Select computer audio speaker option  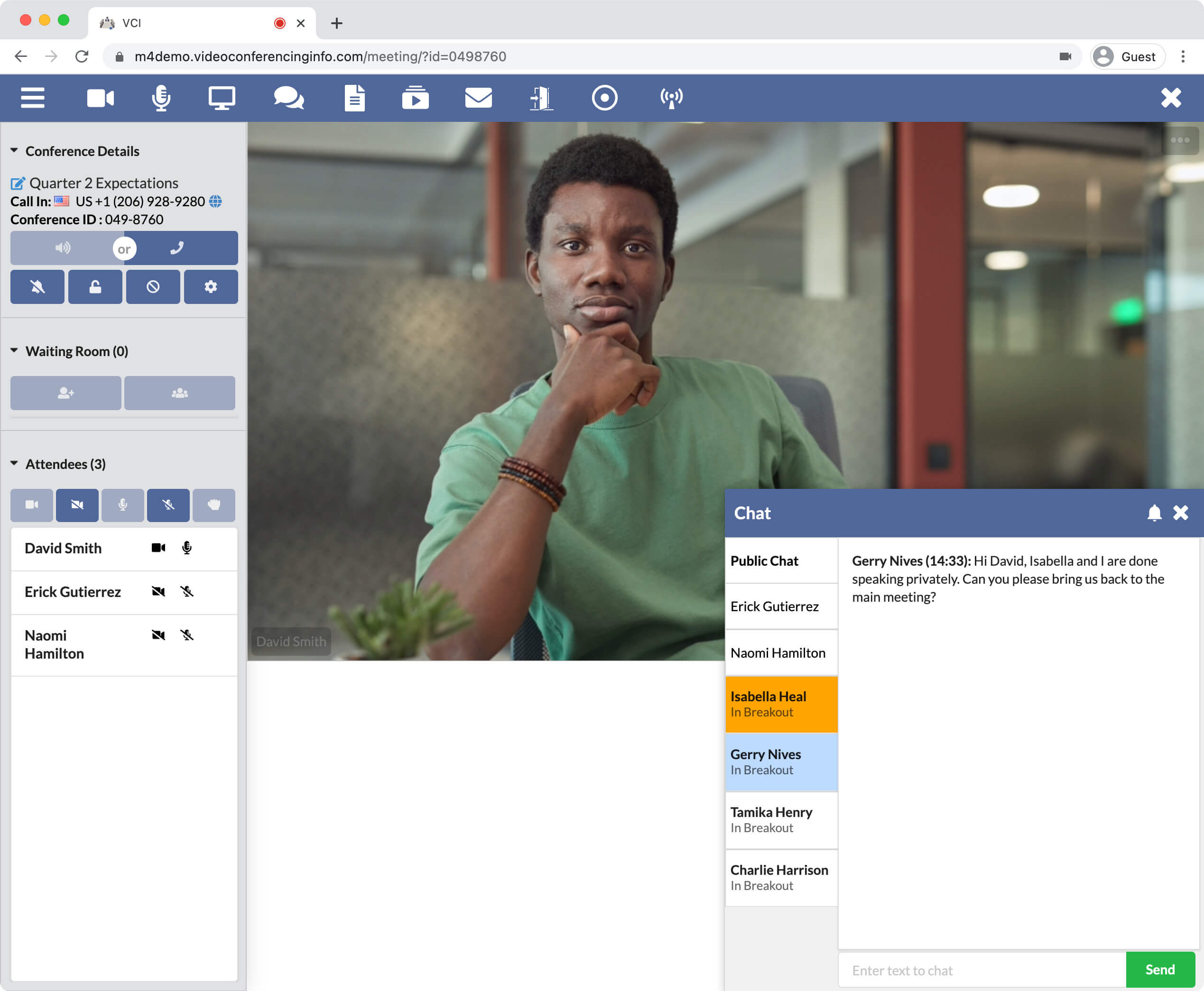coord(63,248)
